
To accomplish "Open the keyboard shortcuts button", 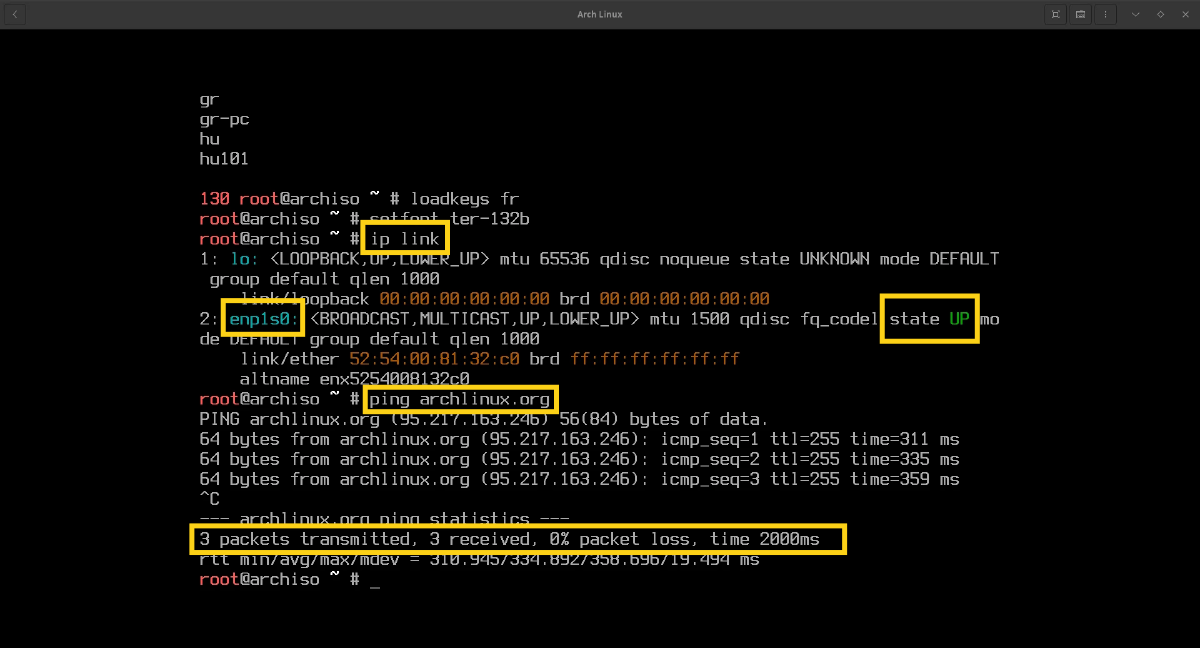I will click(x=1081, y=14).
